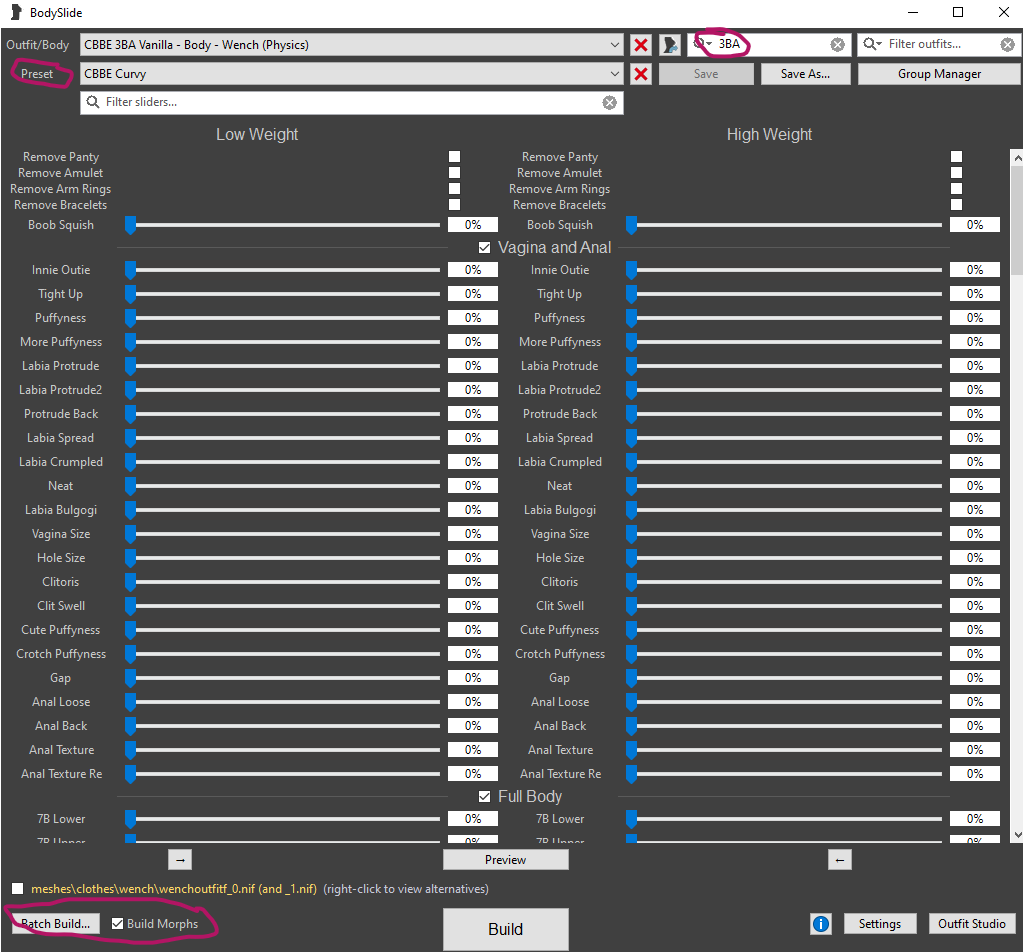This screenshot has width=1023, height=952.
Task: Click High Weight Labia Spread percentage box
Action: (975, 438)
